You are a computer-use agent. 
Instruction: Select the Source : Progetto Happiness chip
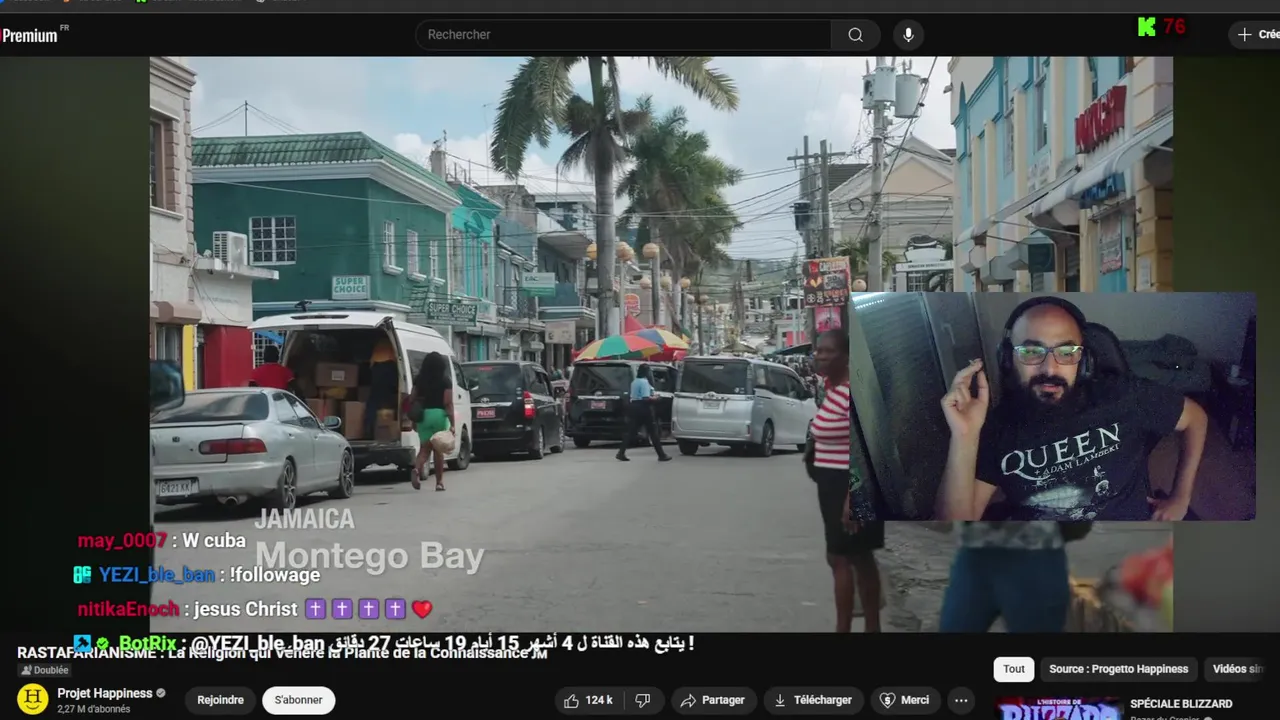[x=1119, y=669]
